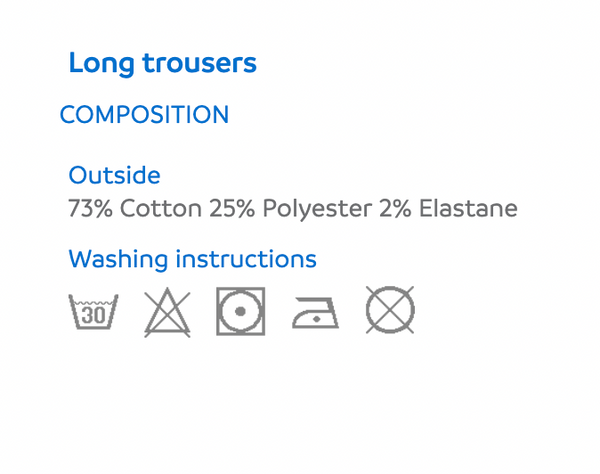The height and width of the screenshot is (474, 600).
Task: Click the dot inside the iron symbol
Action: 316,319
